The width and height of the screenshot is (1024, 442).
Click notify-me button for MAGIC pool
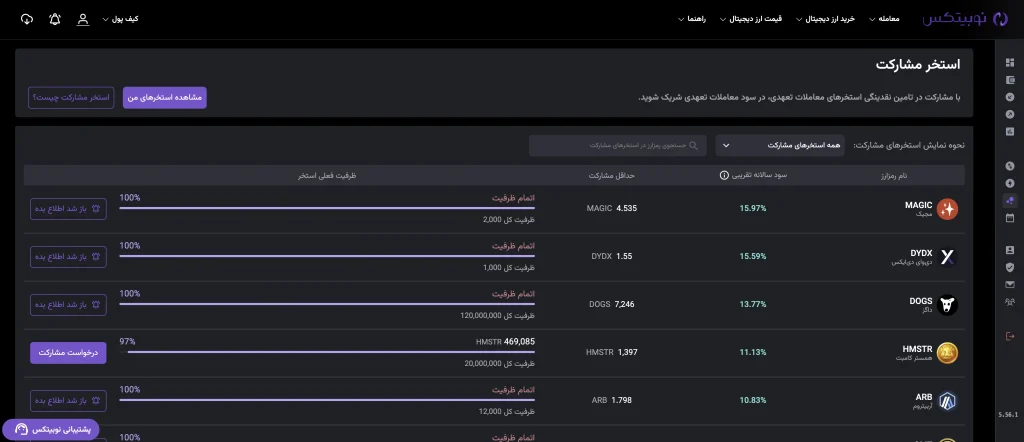coord(69,209)
